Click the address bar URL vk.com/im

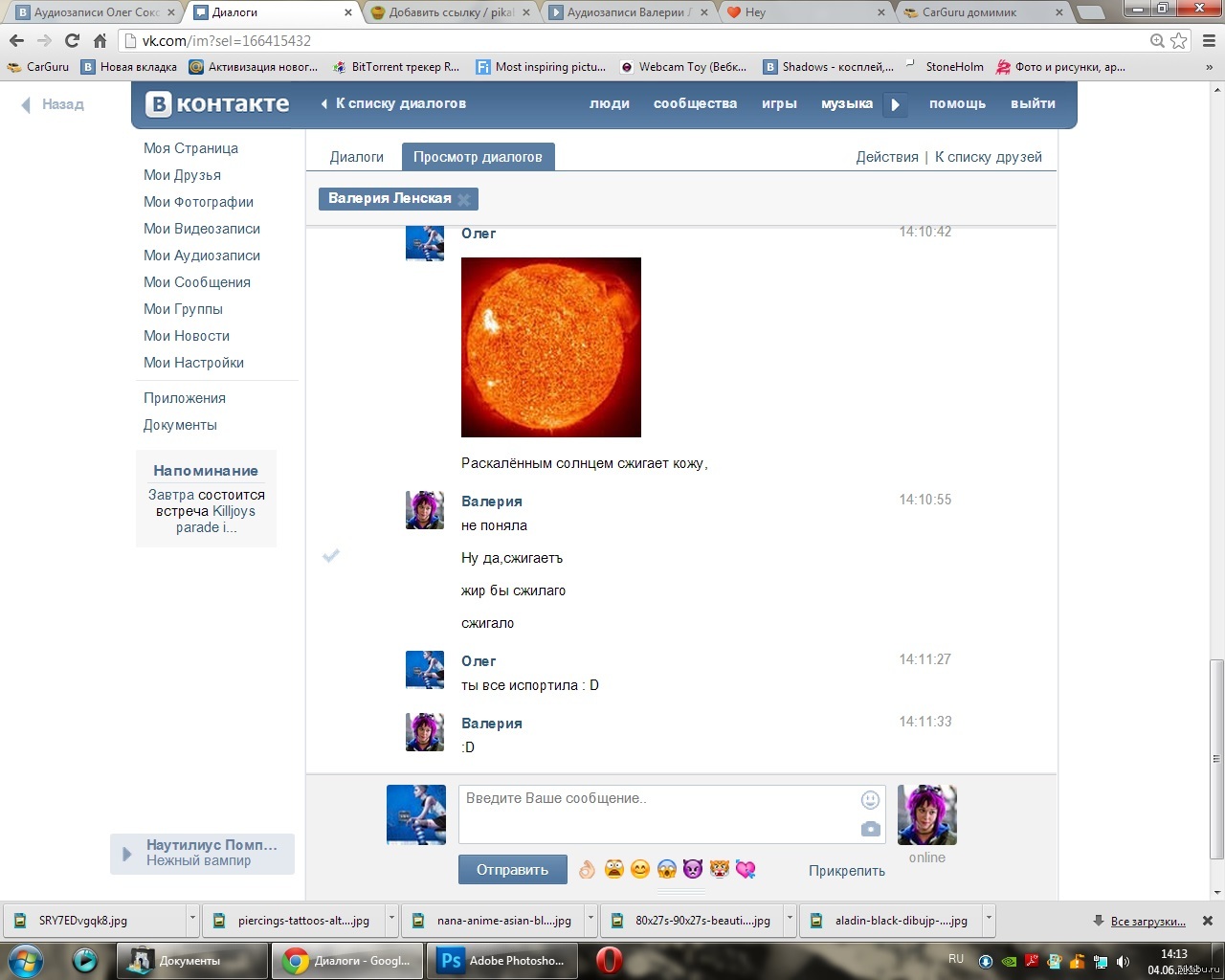[227, 41]
